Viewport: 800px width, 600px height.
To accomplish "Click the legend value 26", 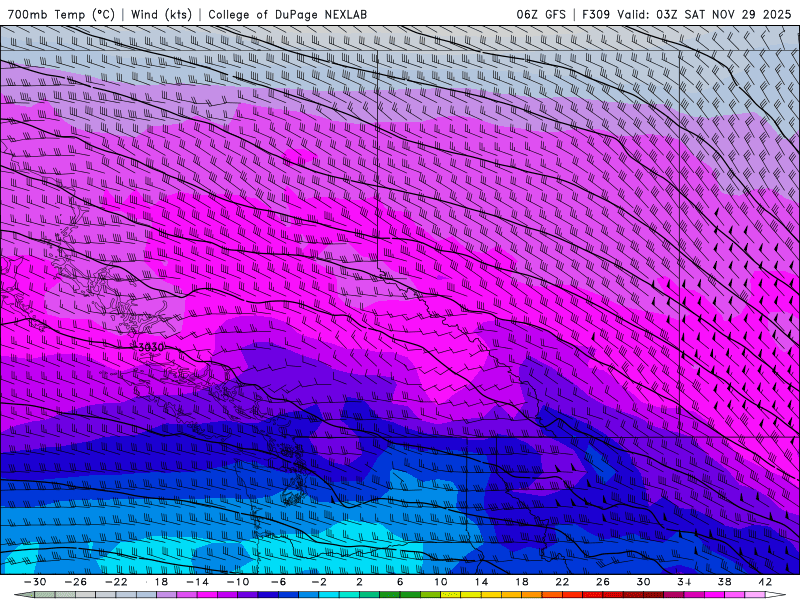I will [x=603, y=582].
